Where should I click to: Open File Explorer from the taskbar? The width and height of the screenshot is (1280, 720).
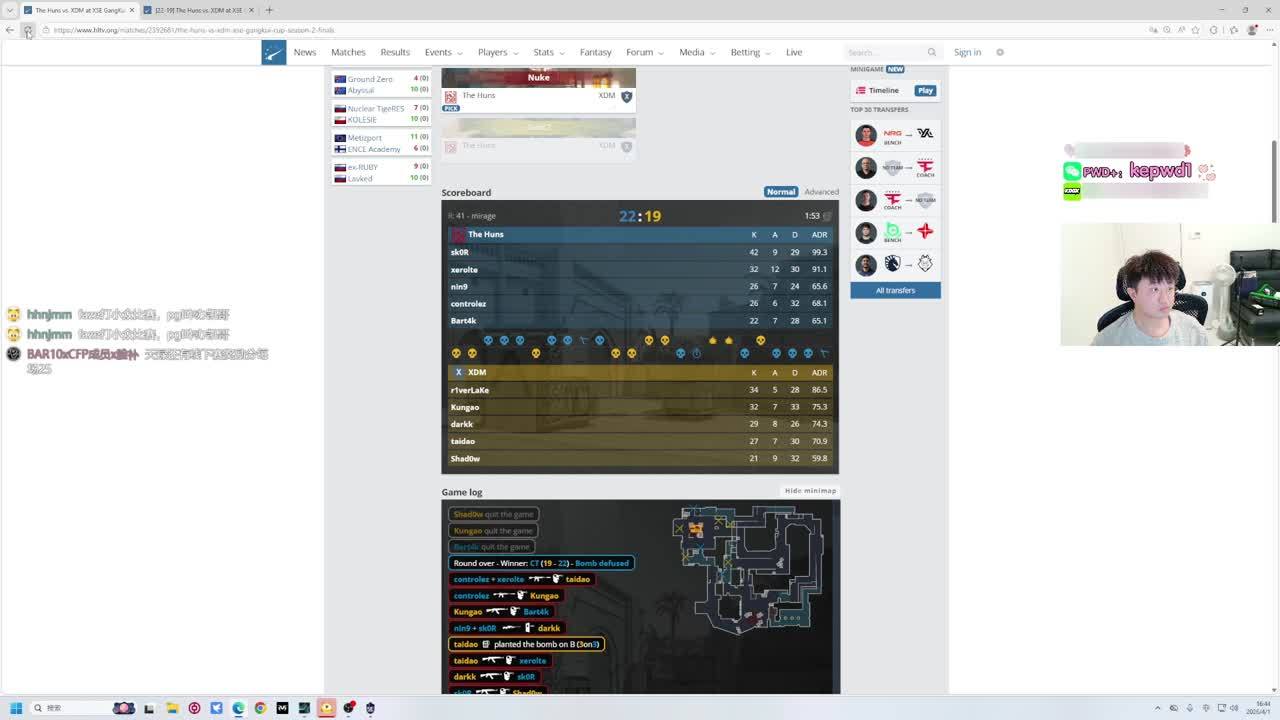172,708
